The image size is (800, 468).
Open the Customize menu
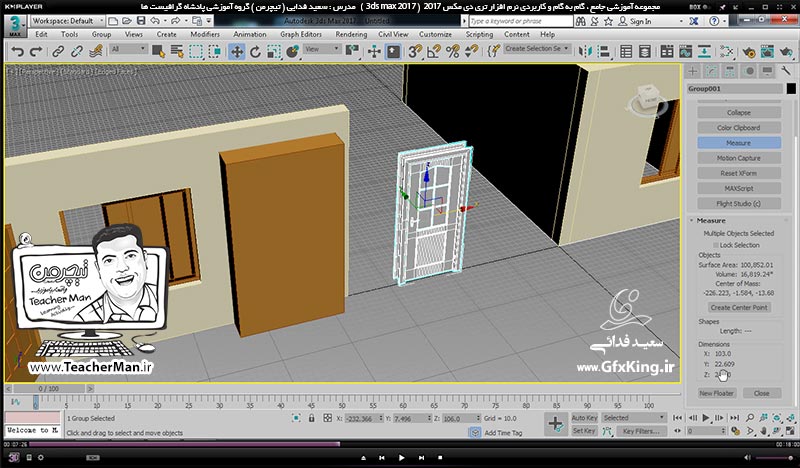[x=435, y=34]
